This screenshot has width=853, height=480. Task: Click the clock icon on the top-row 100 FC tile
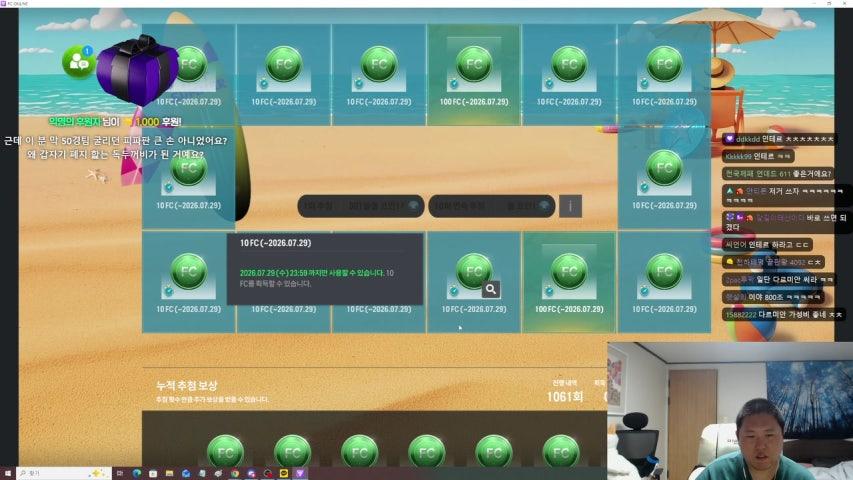[454, 84]
